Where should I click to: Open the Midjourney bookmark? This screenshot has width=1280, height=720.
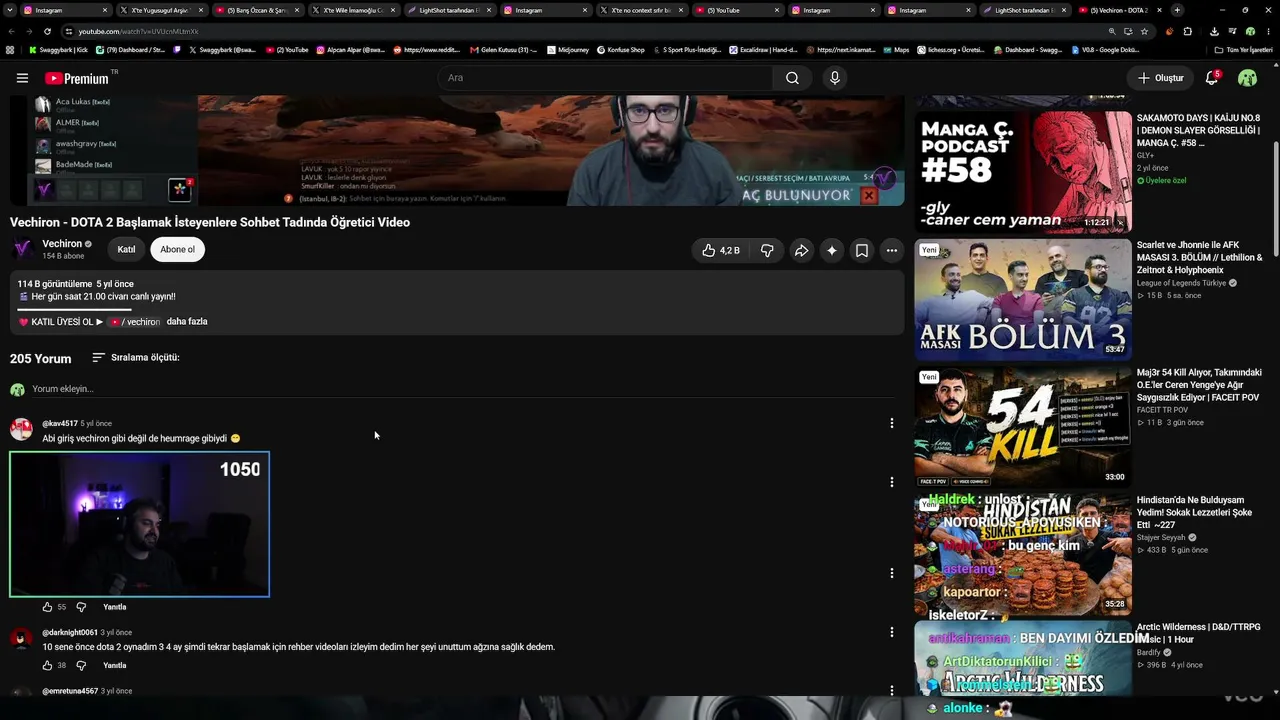567,49
